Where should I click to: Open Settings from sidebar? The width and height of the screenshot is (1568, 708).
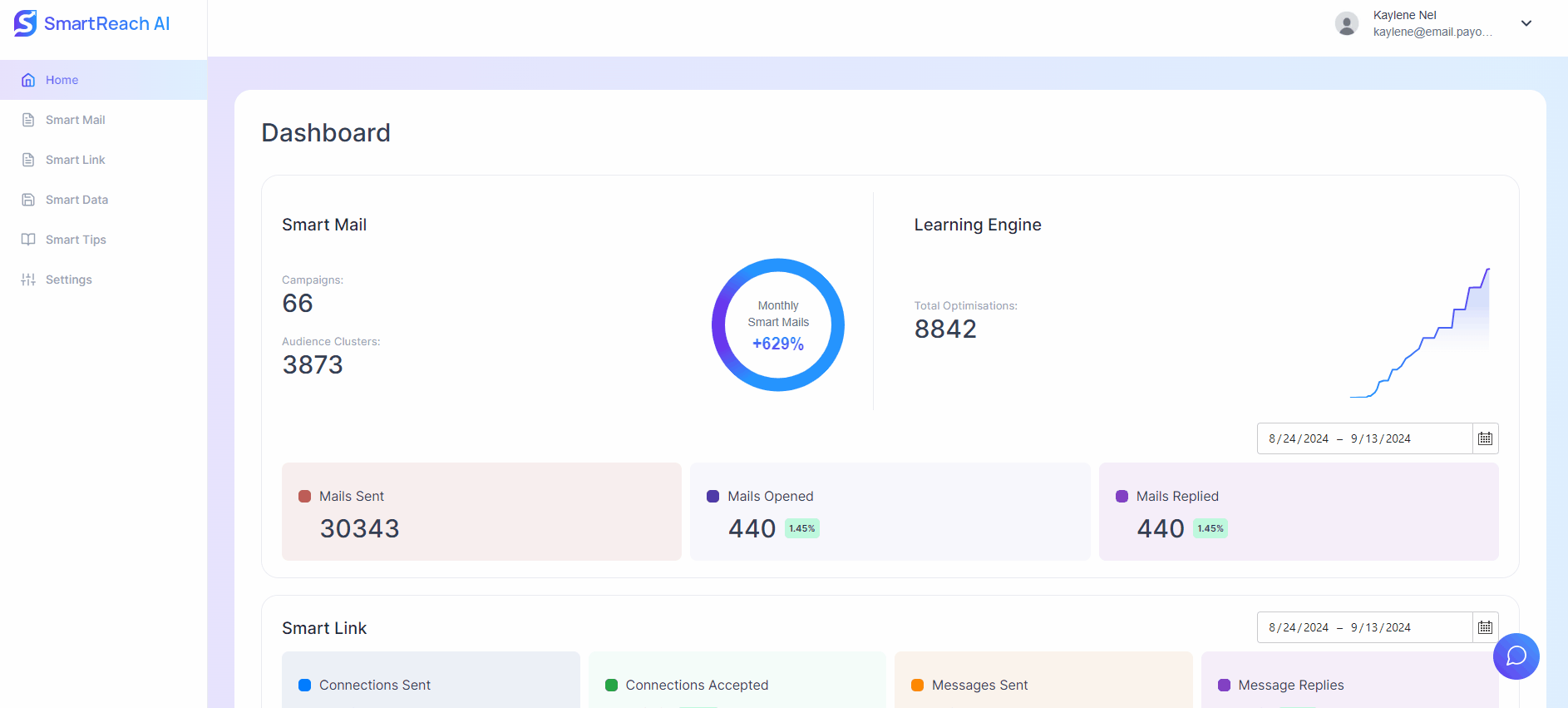coord(103,280)
